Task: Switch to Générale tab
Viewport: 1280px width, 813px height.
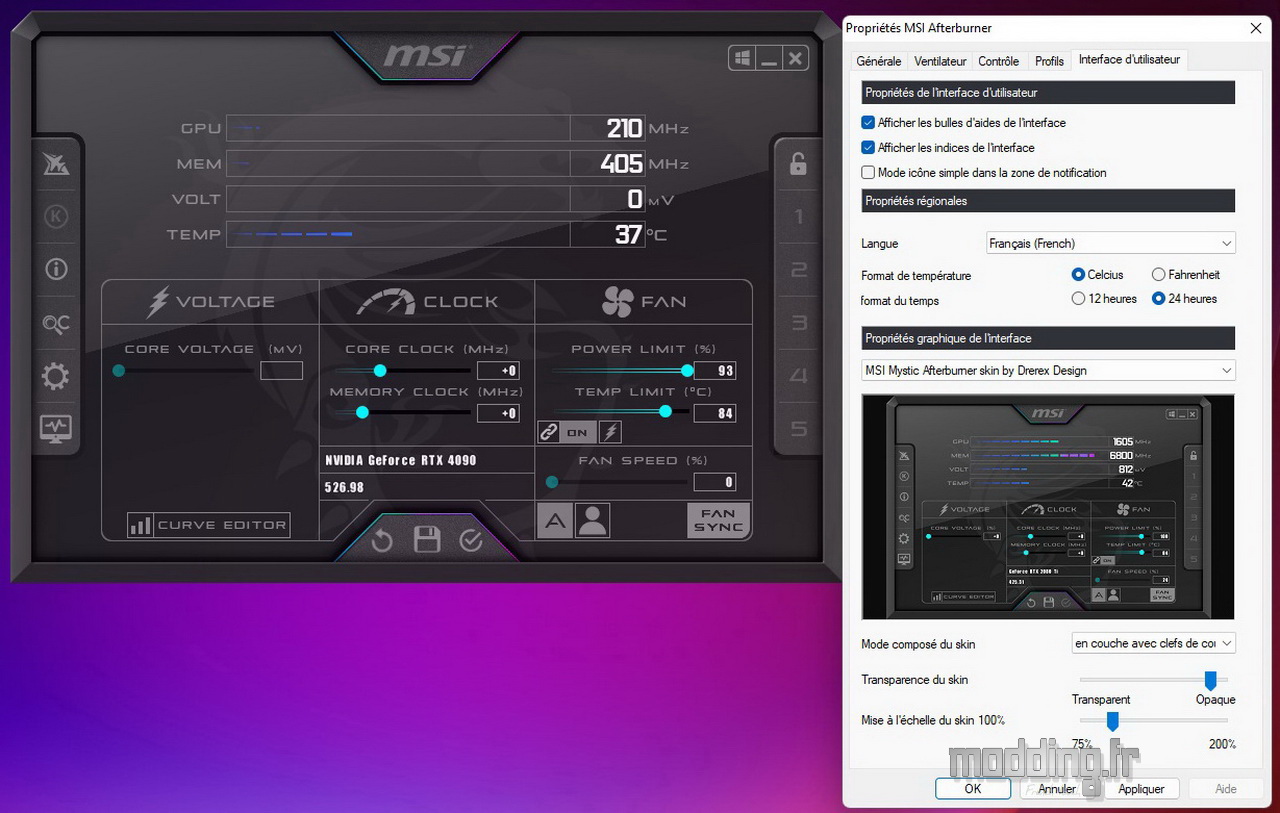Action: tap(878, 61)
